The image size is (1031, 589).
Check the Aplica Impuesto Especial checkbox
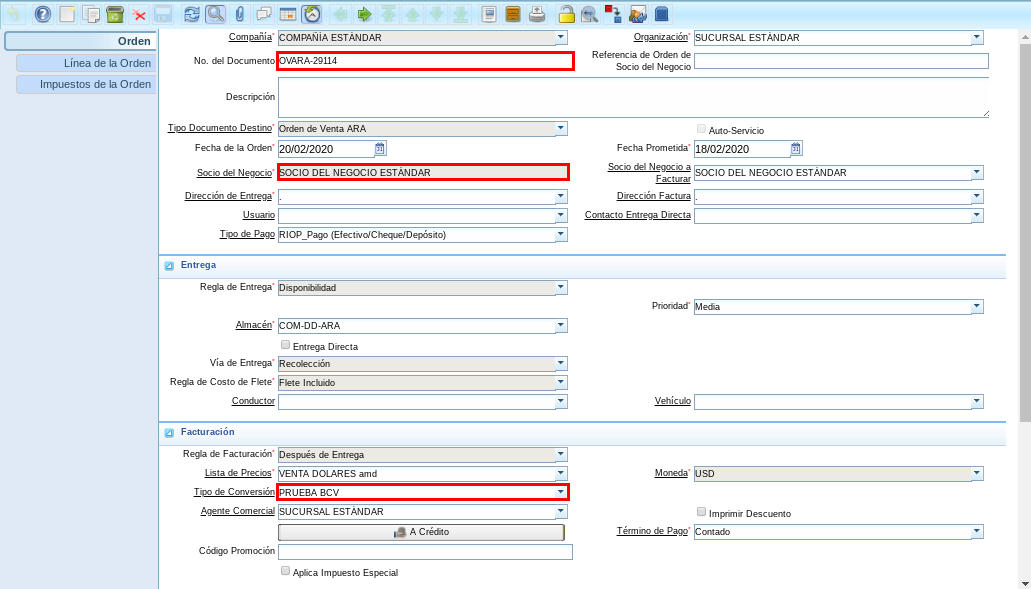pyautogui.click(x=286, y=571)
